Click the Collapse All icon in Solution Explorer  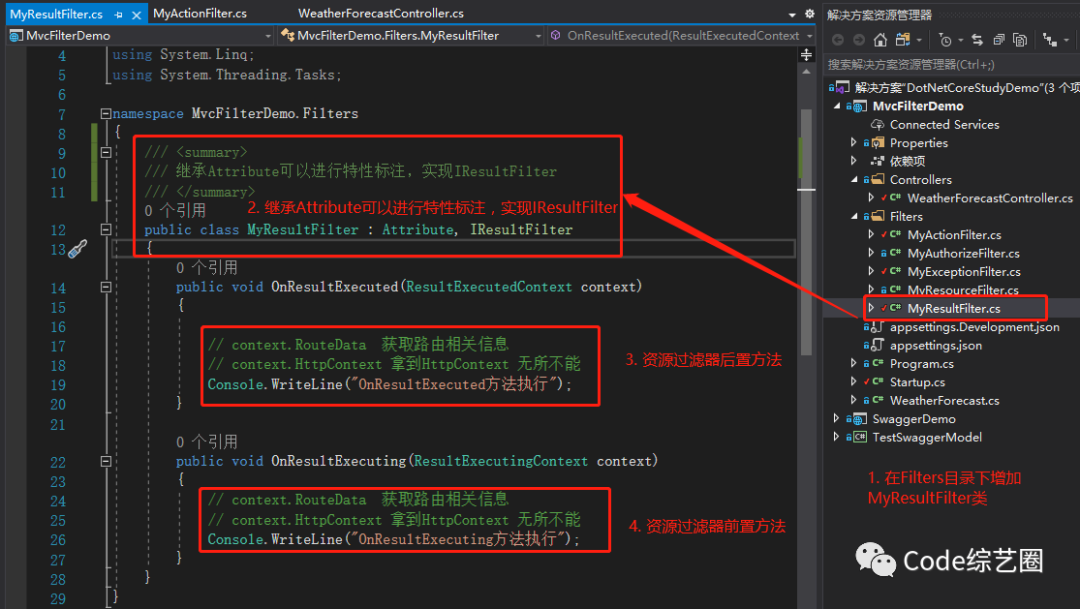[999, 40]
